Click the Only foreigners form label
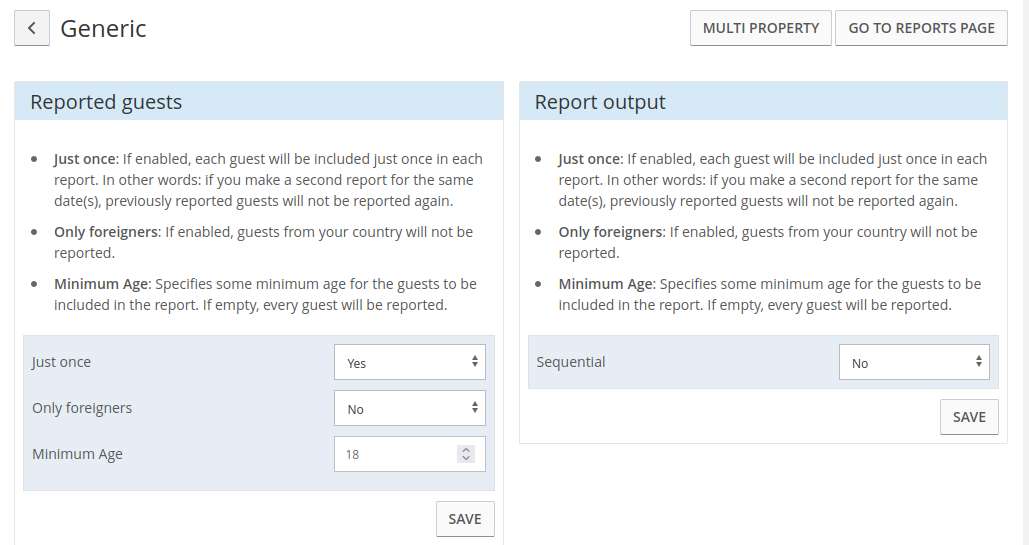Image resolution: width=1029 pixels, height=545 pixels. point(82,408)
